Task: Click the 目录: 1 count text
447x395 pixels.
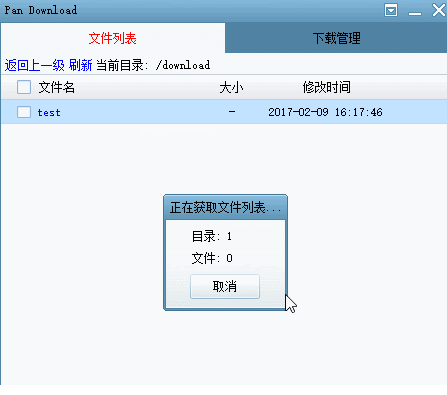Action: [212, 236]
